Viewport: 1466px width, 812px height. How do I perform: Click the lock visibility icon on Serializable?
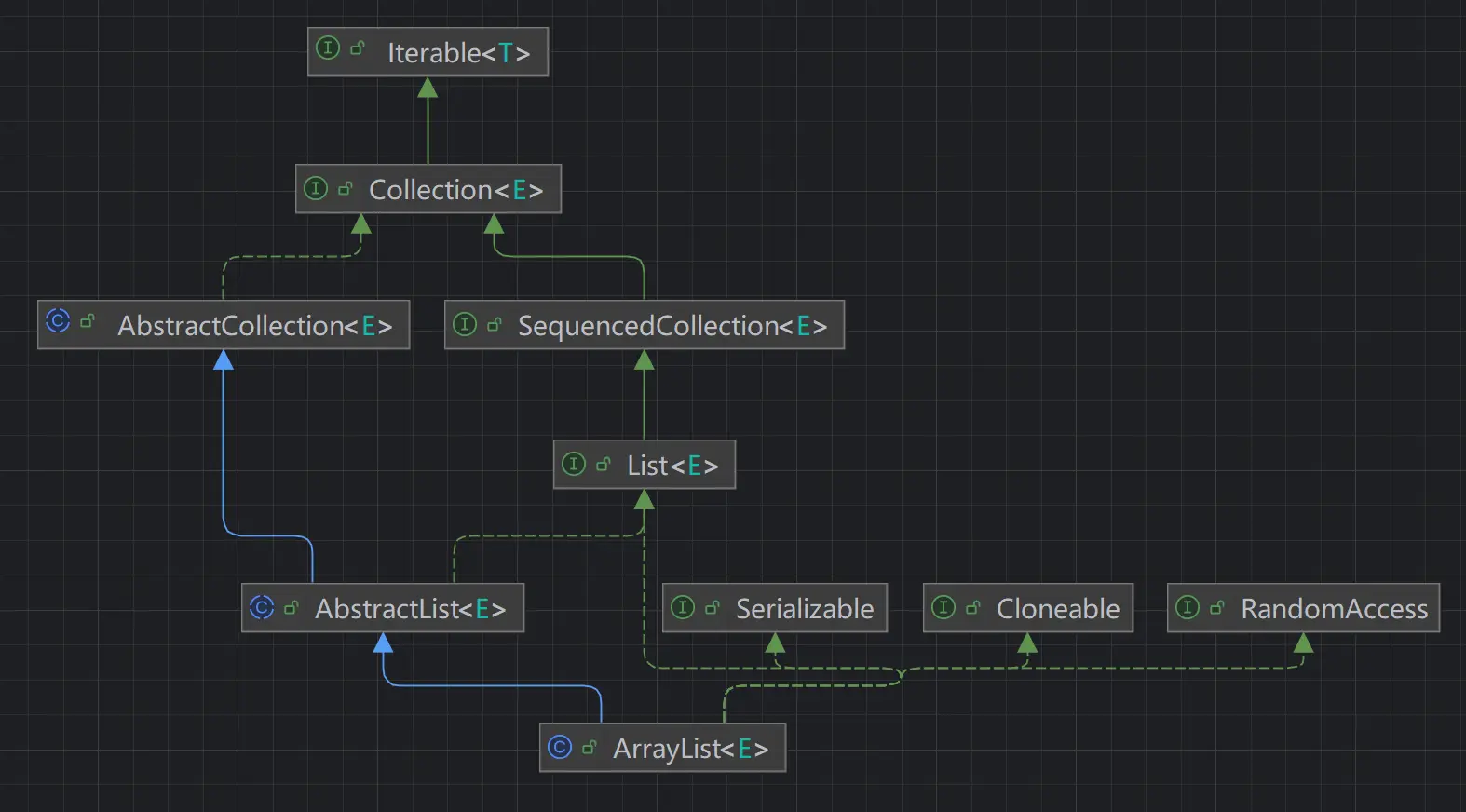(713, 608)
